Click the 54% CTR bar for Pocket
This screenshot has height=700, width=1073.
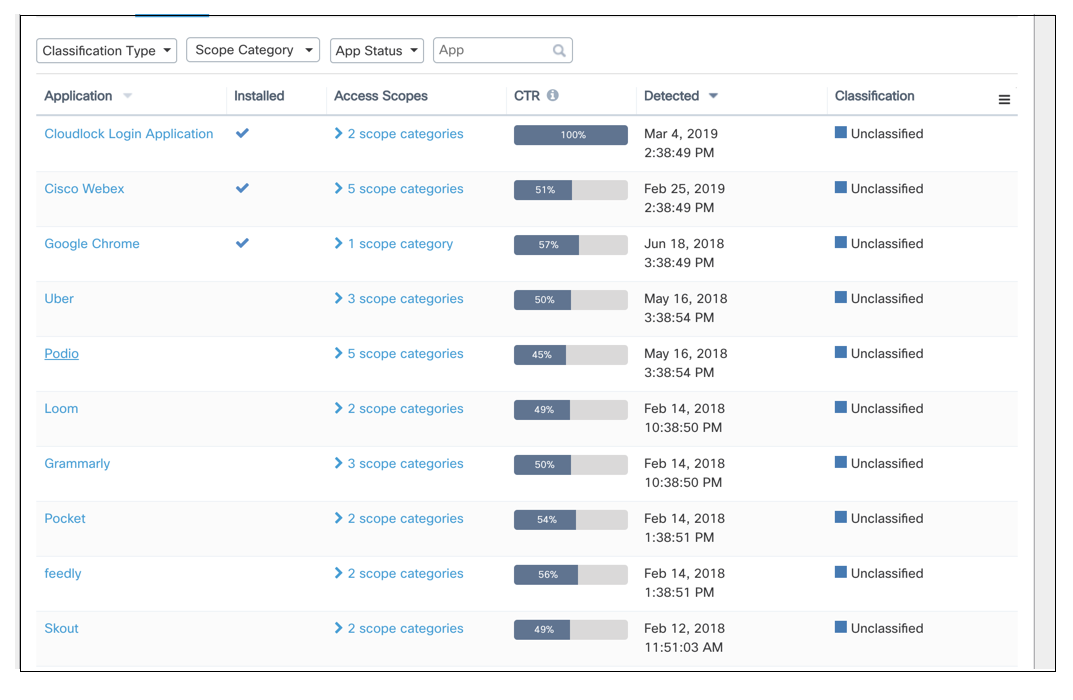(571, 519)
